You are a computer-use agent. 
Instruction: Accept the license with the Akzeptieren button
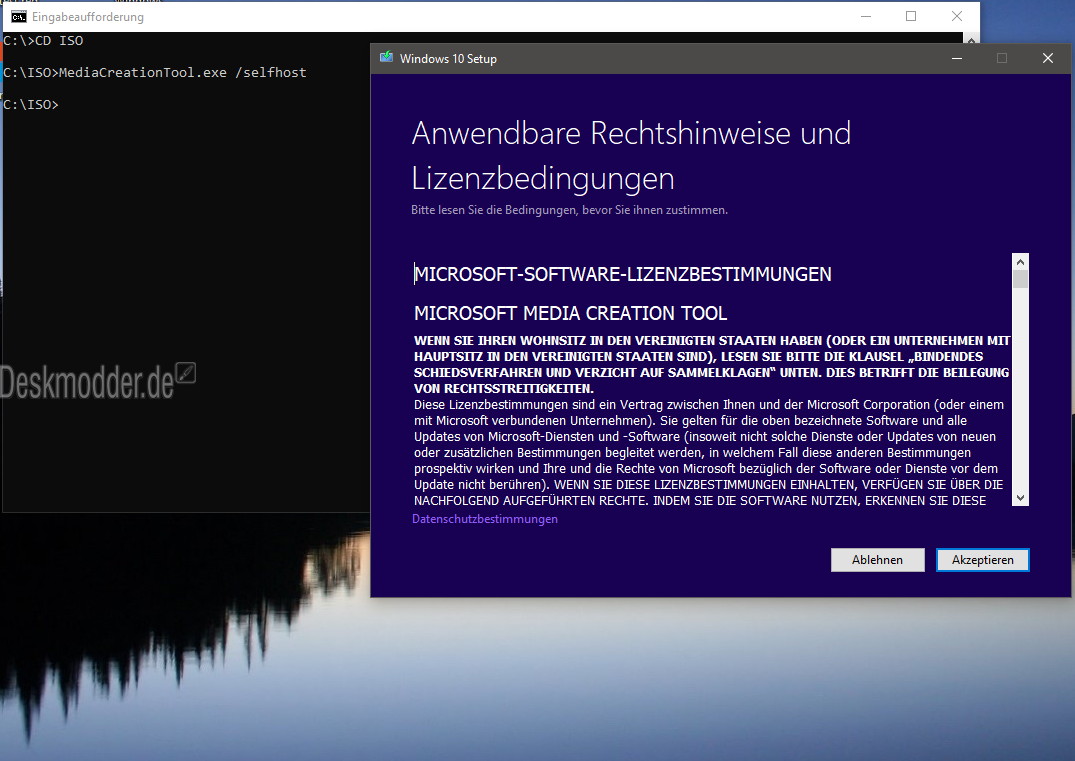(x=982, y=559)
